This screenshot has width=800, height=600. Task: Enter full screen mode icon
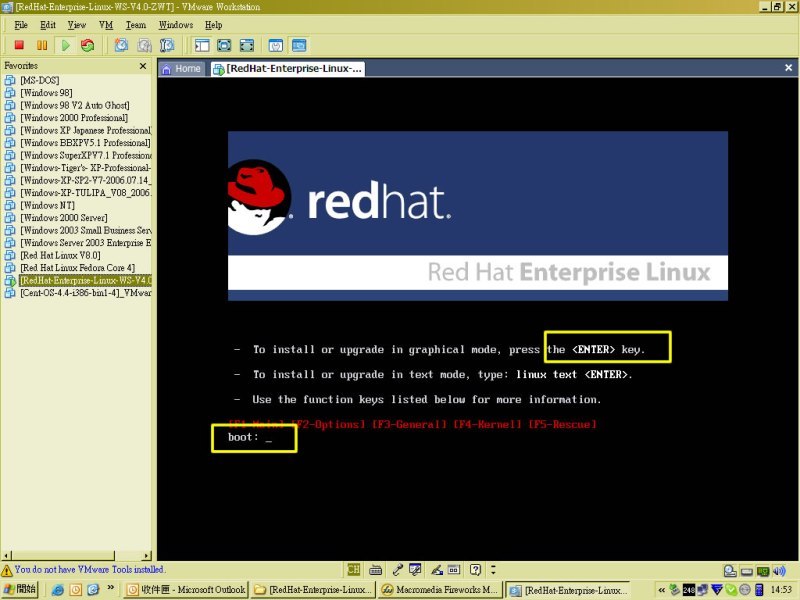pyautogui.click(x=246, y=45)
